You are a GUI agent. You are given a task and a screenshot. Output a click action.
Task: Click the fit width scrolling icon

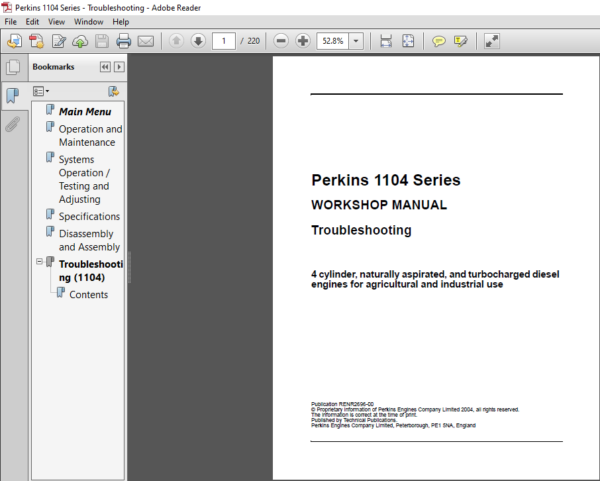coord(386,41)
